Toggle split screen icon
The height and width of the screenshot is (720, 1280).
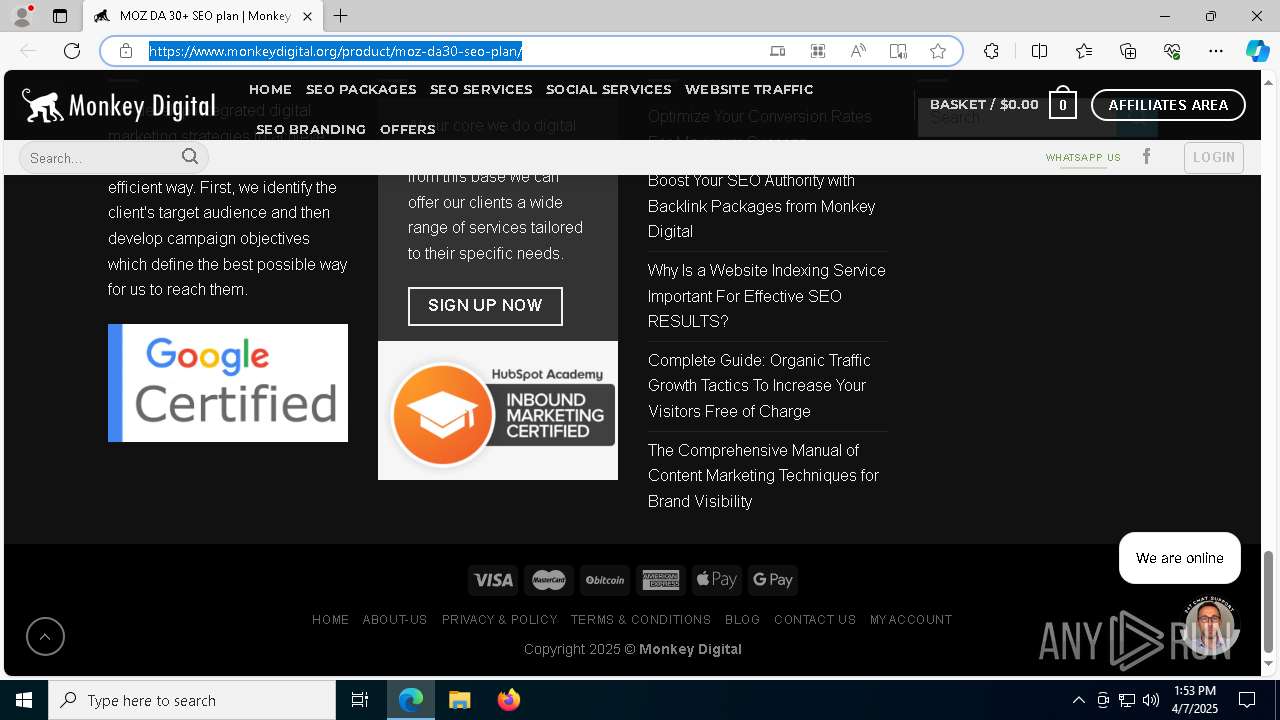pyautogui.click(x=1039, y=51)
